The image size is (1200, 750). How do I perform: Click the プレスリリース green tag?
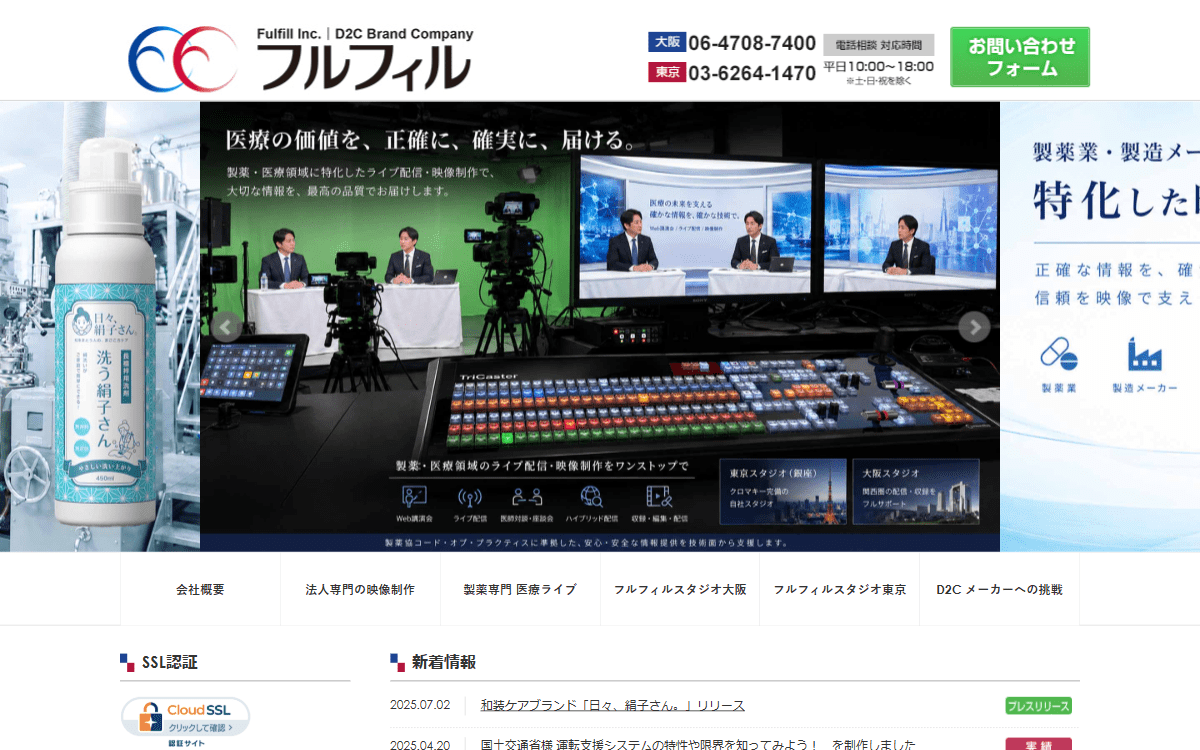(1038, 705)
